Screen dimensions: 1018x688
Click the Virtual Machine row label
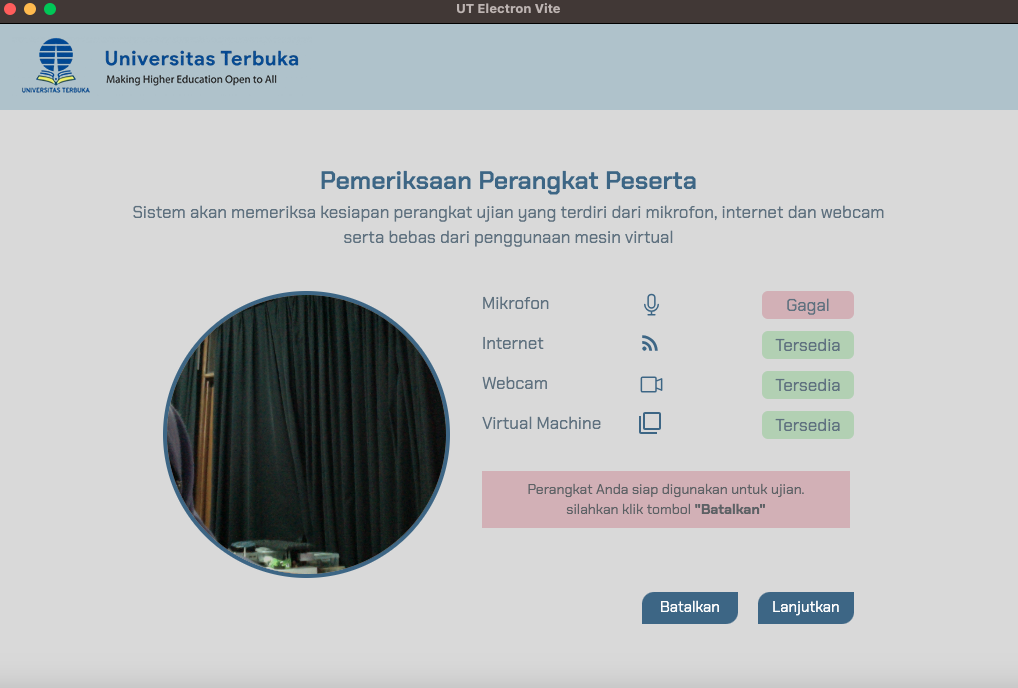(x=541, y=424)
